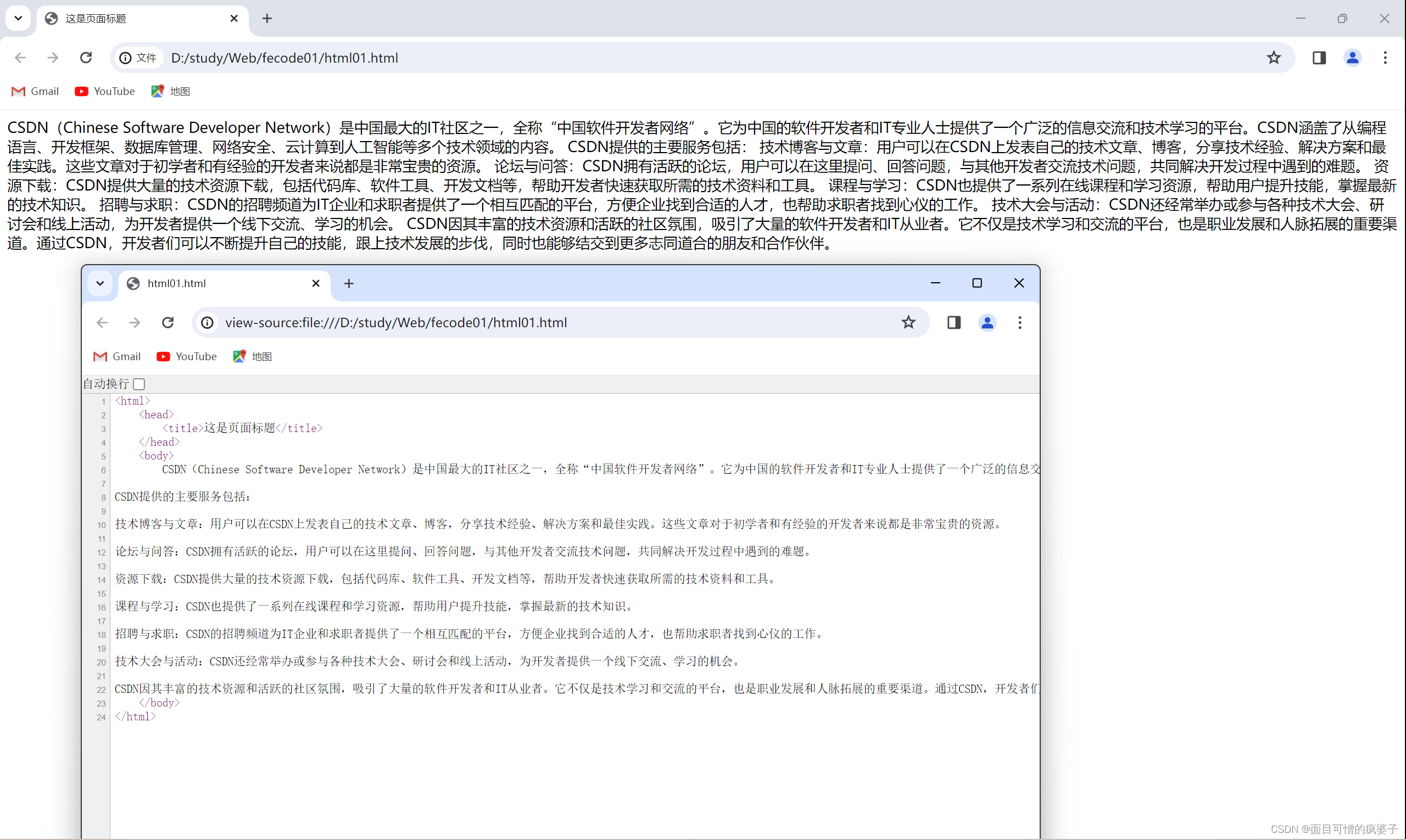Minimize the outer browser window

pyautogui.click(x=1301, y=19)
